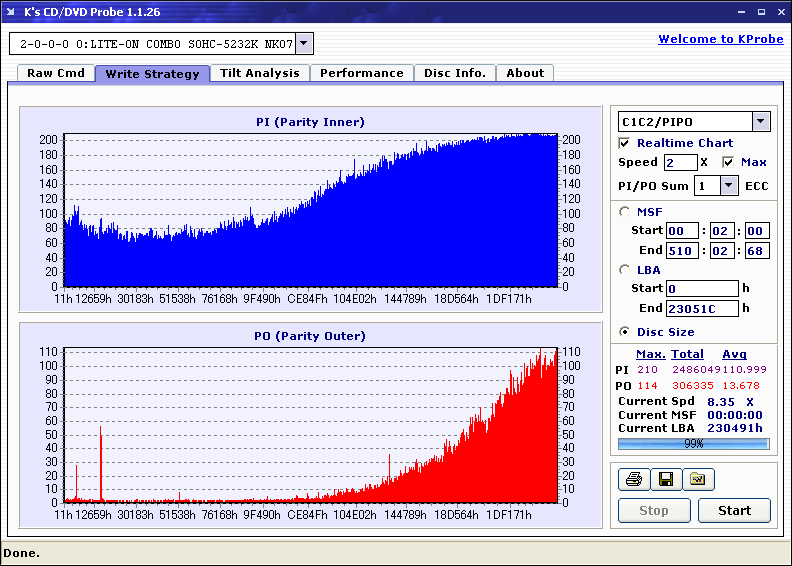The image size is (792, 566).
Task: Click the Current Spd value 8.35
Action: pos(721,402)
